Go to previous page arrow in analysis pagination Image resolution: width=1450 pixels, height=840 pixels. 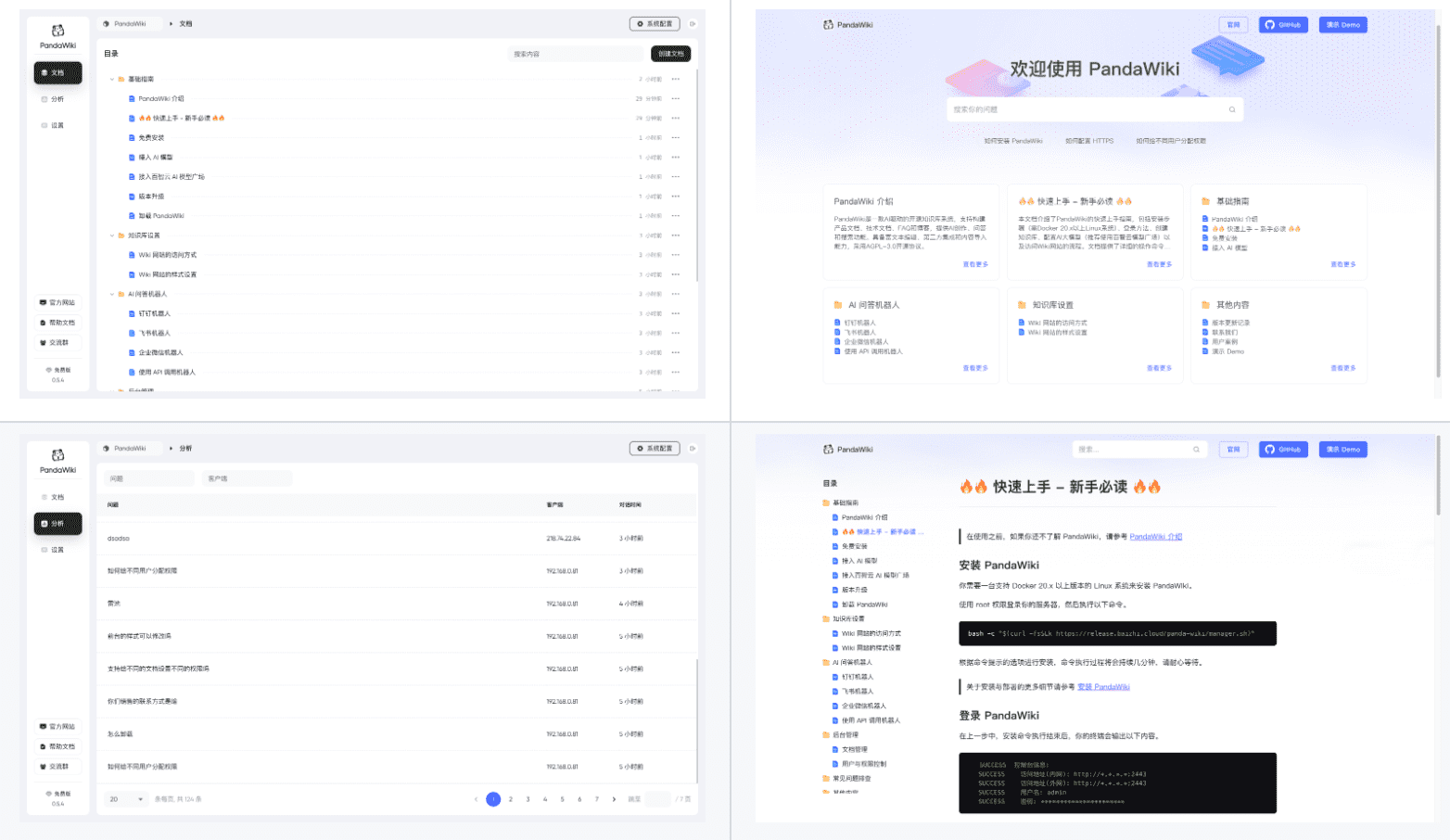point(477,799)
